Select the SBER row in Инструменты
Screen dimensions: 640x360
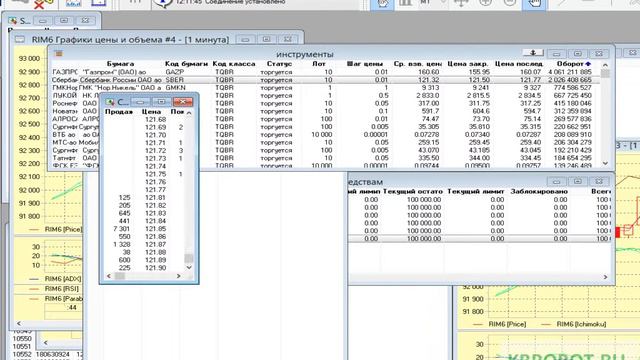coord(326,80)
